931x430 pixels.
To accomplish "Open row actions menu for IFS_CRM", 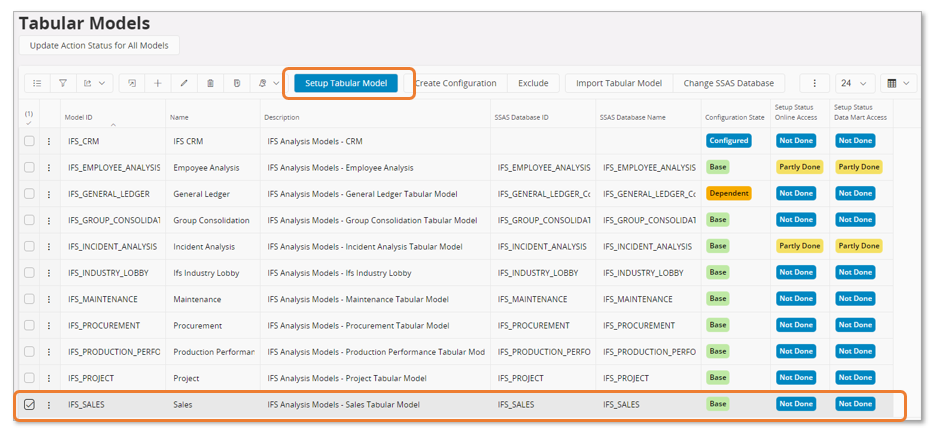I will [48, 141].
